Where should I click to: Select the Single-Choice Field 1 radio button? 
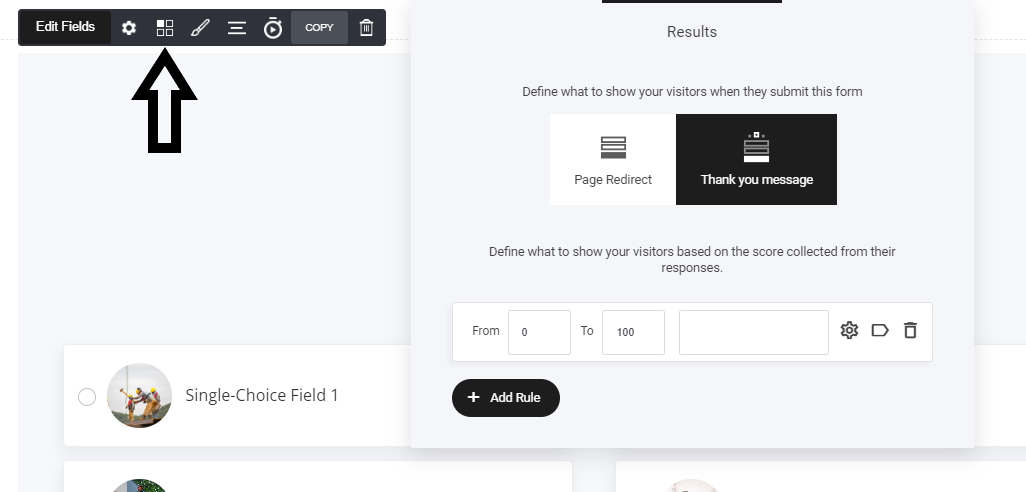(87, 397)
